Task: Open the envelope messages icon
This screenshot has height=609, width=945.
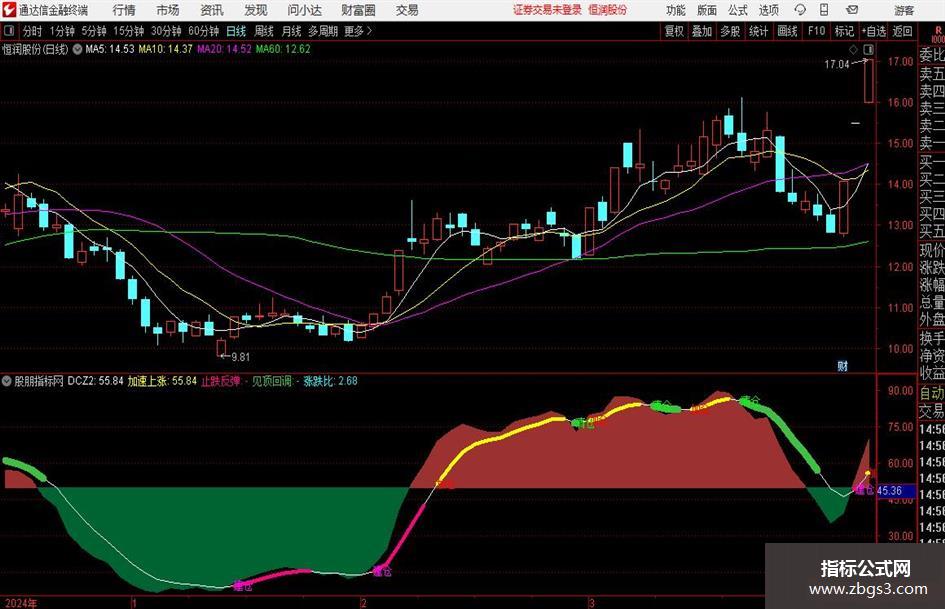Action: pyautogui.click(x=852, y=10)
